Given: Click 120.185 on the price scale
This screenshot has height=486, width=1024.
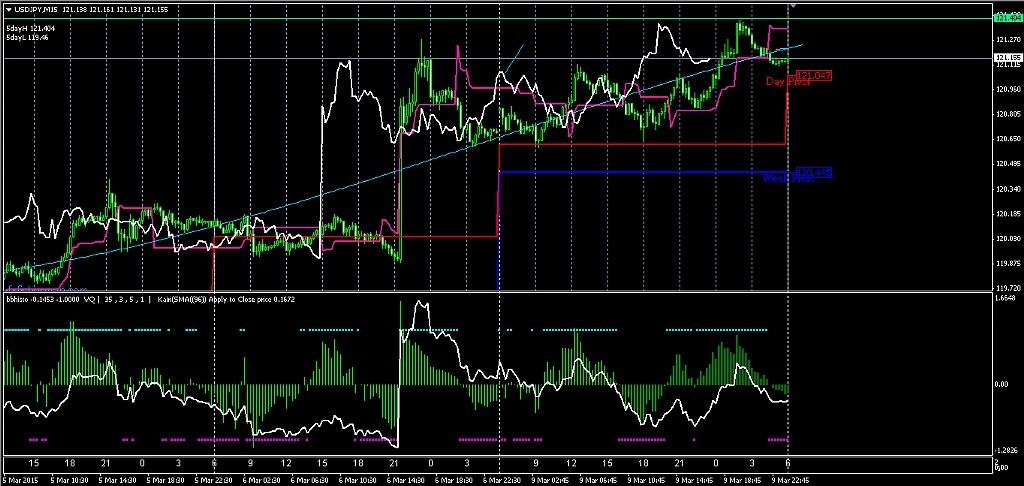Looking at the screenshot, I should (x=1006, y=214).
